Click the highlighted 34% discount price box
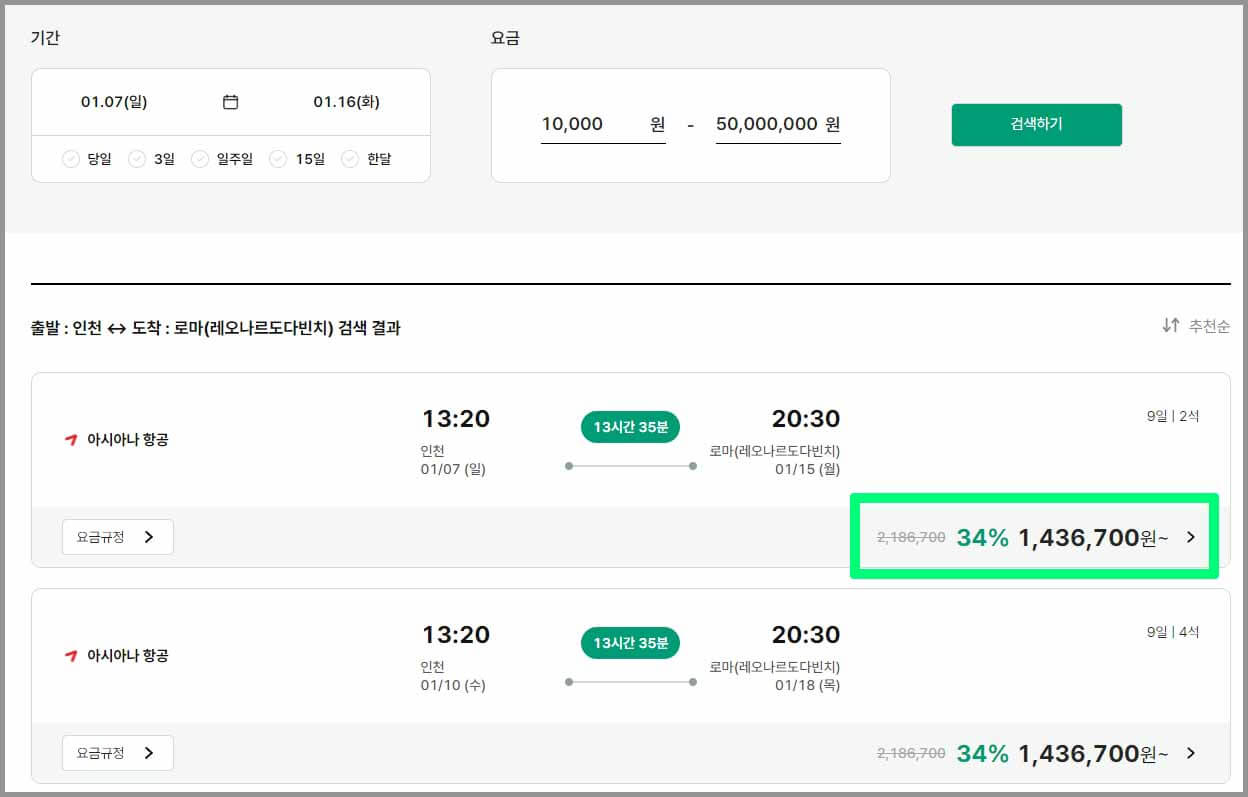 pyautogui.click(x=1035, y=537)
